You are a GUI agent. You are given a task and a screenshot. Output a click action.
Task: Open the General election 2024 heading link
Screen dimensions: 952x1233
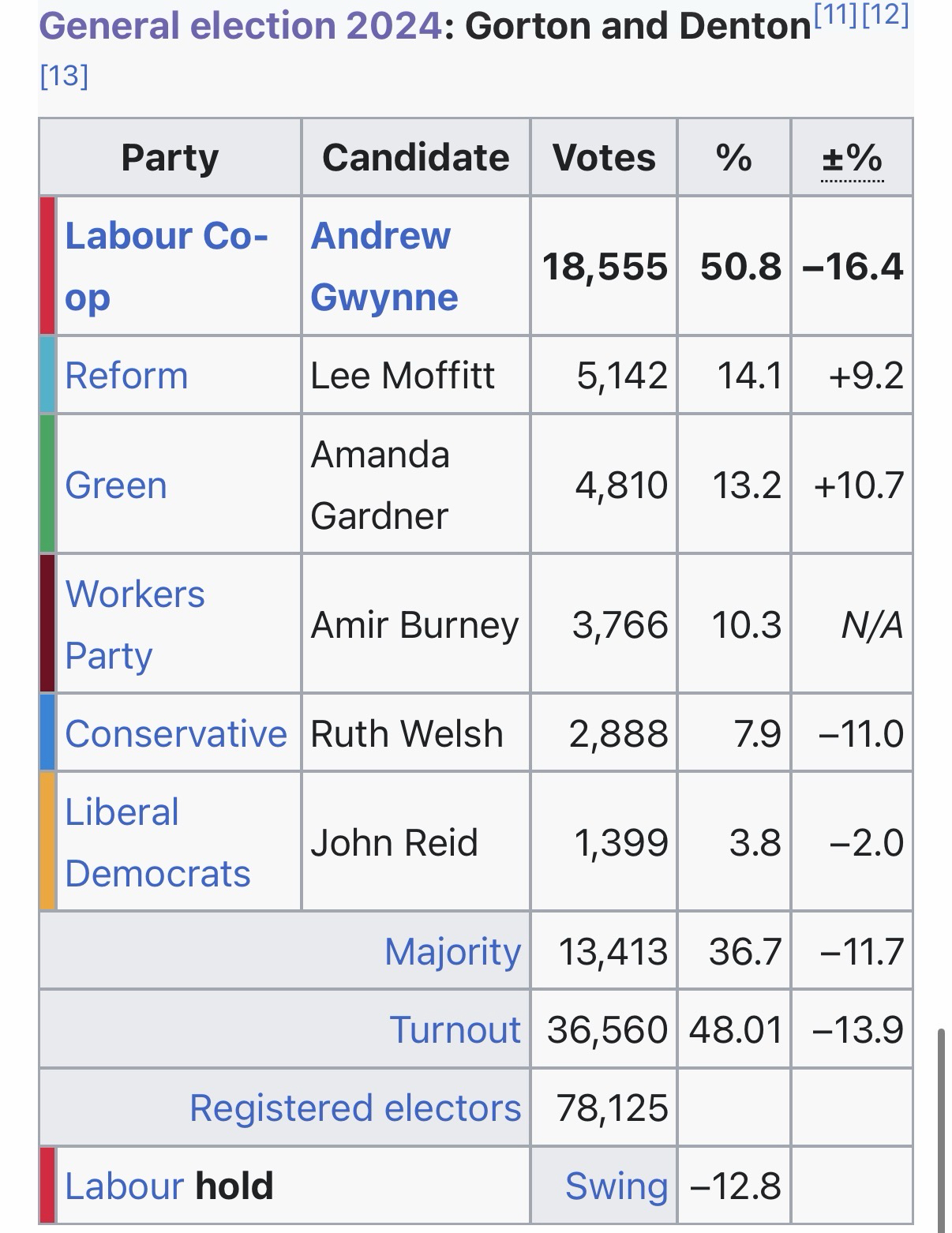239,27
